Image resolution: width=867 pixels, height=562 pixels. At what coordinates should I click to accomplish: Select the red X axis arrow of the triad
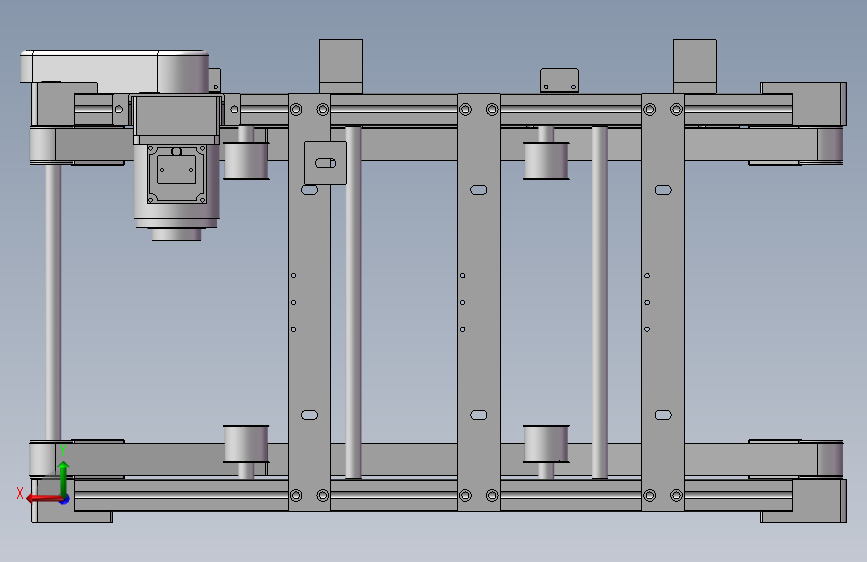(x=43, y=498)
